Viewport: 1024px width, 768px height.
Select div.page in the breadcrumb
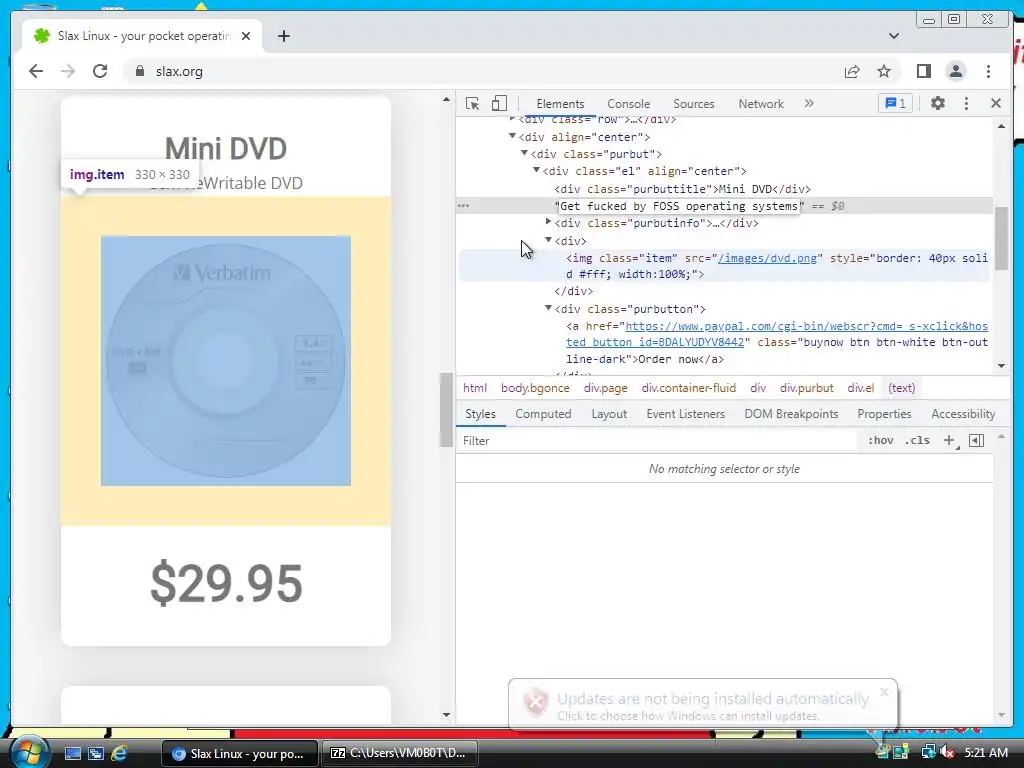tap(605, 388)
